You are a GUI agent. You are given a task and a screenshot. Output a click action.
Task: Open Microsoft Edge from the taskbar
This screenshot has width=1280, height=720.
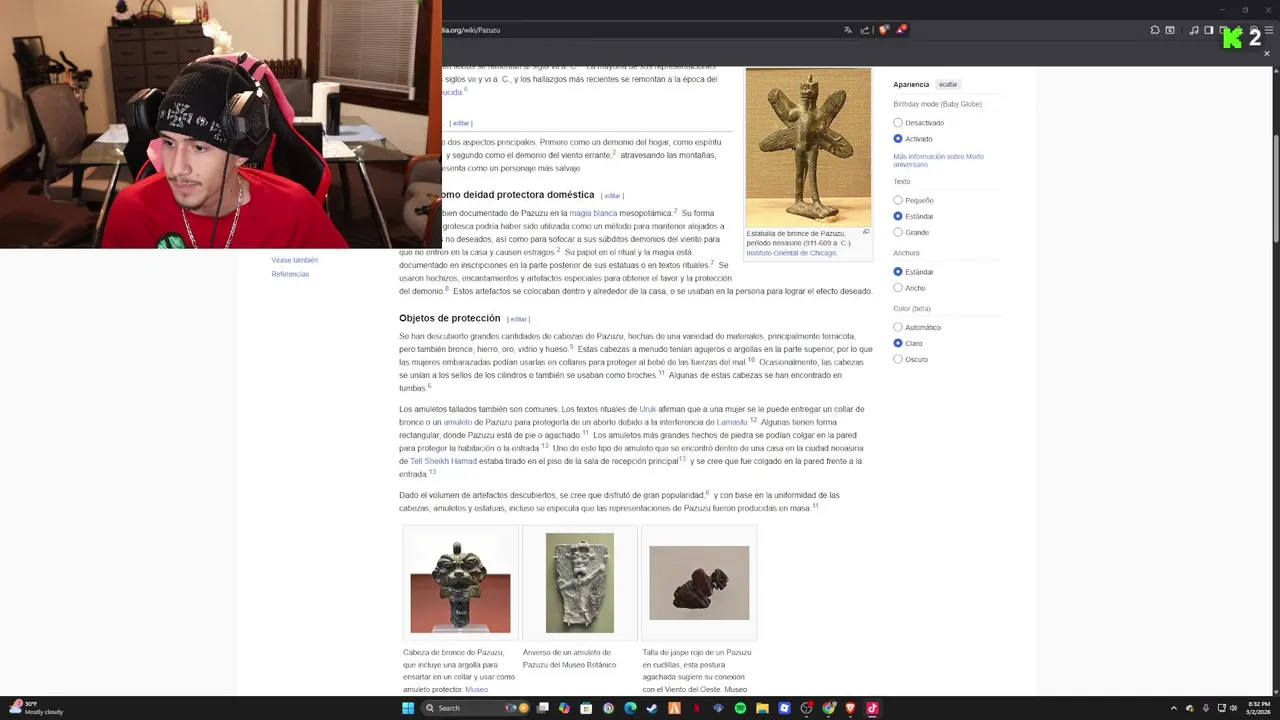tap(630, 708)
